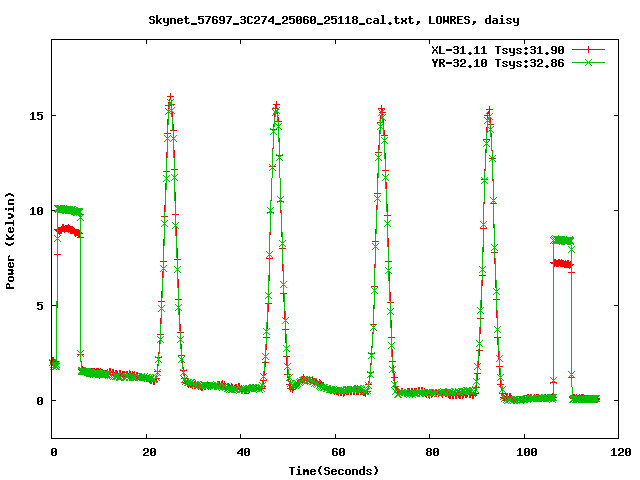
Task: Click the green calibration plateau near 10 Kelvin at start
Action: (69, 210)
